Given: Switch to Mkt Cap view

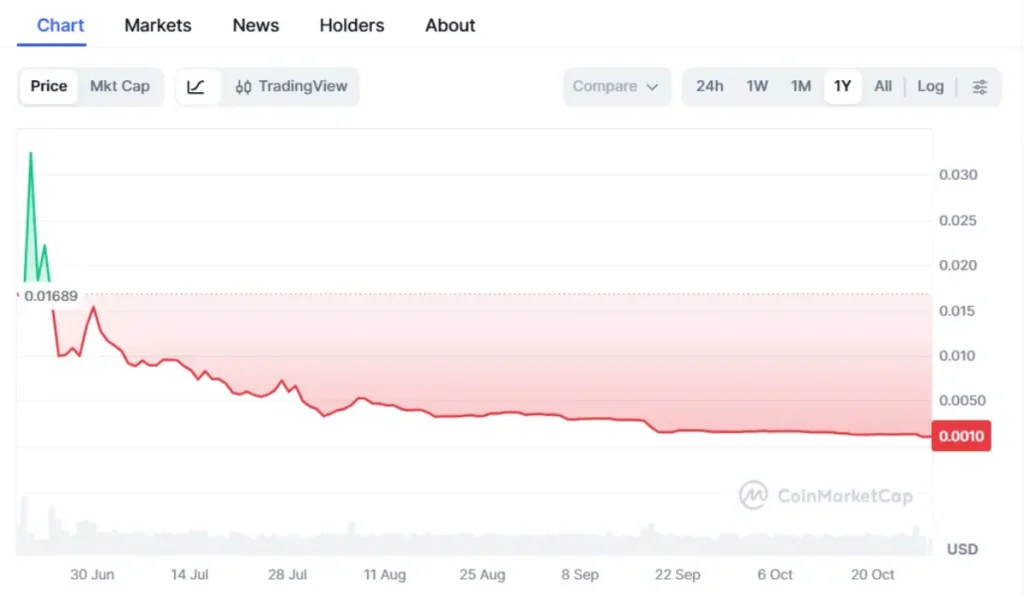Looking at the screenshot, I should (x=119, y=86).
